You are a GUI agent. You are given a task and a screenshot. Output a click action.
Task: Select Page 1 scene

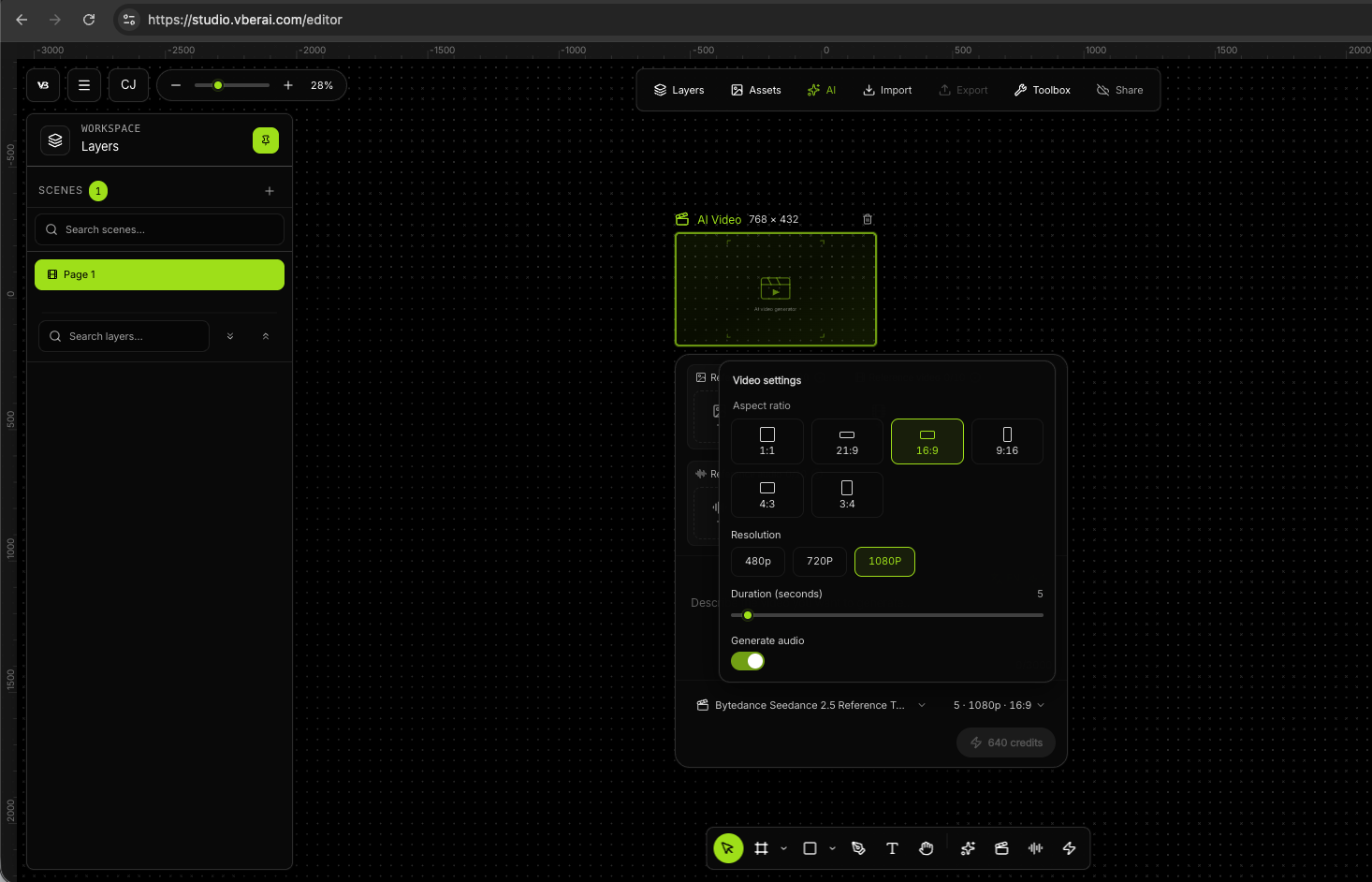click(159, 274)
